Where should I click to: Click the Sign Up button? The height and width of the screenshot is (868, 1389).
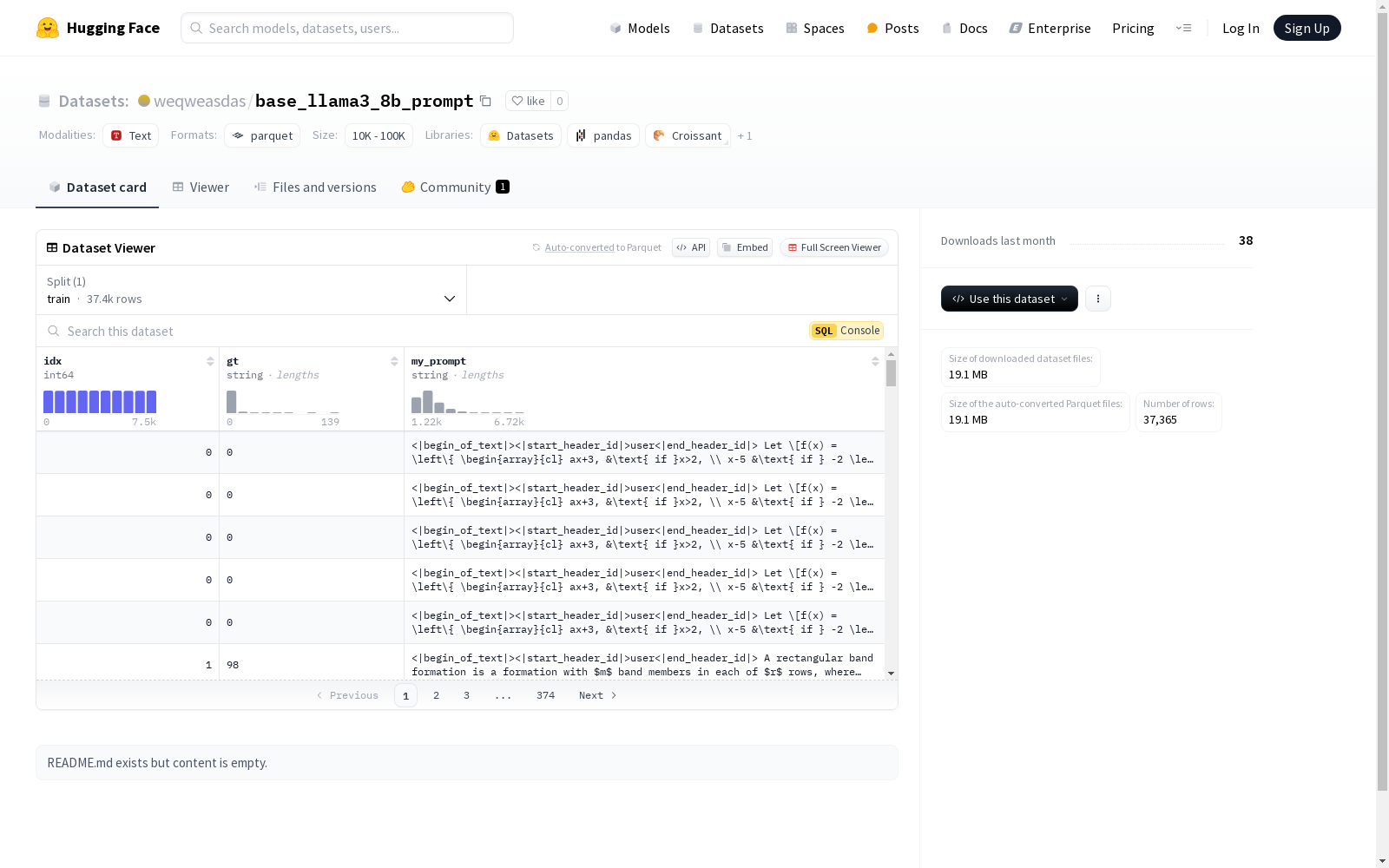[1307, 28]
